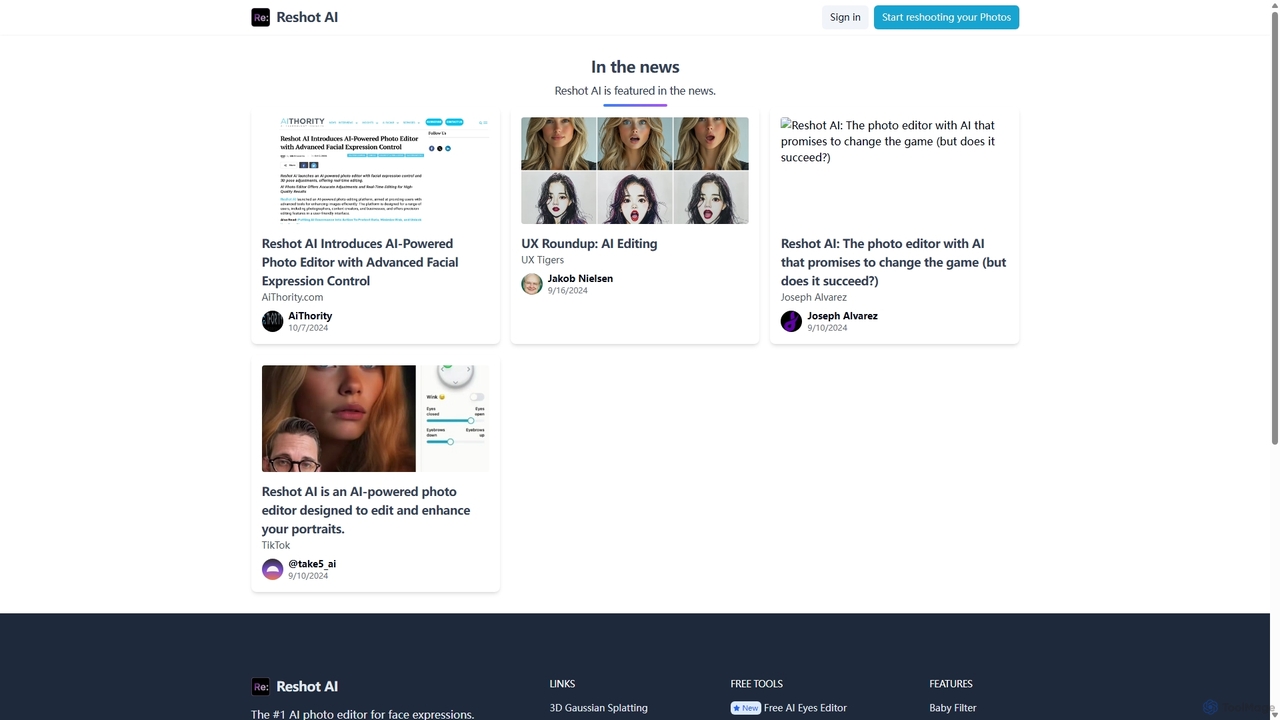Open the 3D Gaussian Splatting footer link

point(598,708)
